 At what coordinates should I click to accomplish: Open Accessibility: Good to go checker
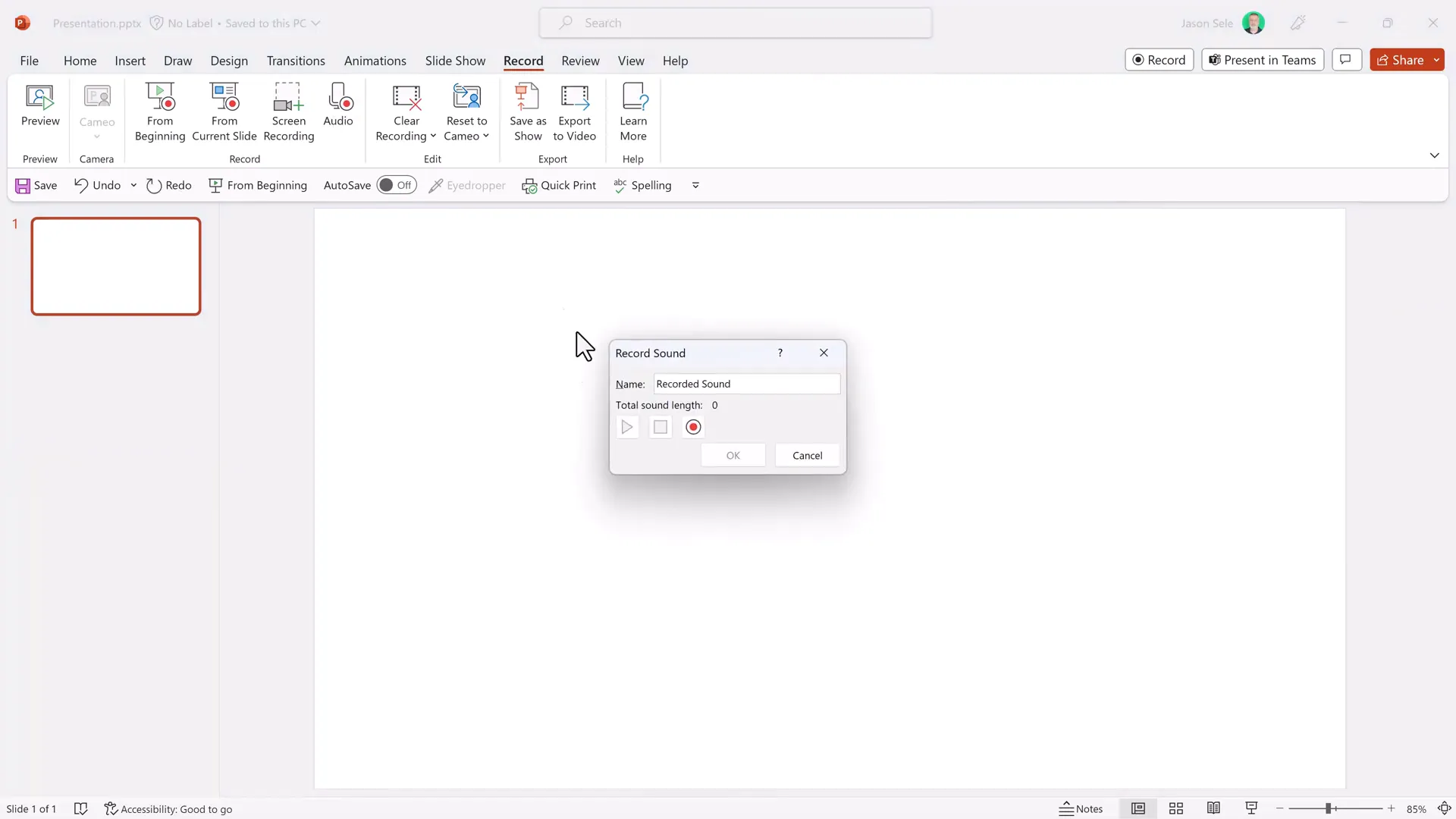(x=168, y=809)
